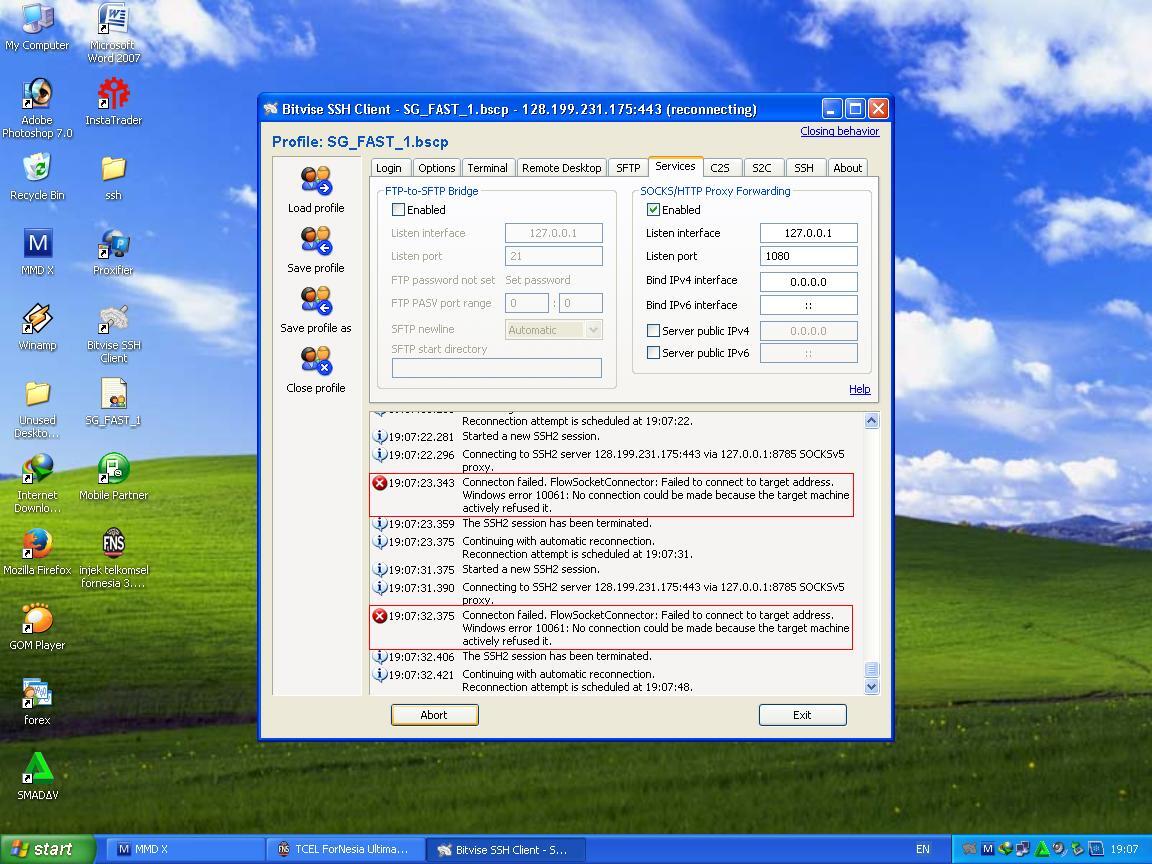Click Bitvise SSH Client taskbar button
The height and width of the screenshot is (864, 1152).
click(x=505, y=849)
